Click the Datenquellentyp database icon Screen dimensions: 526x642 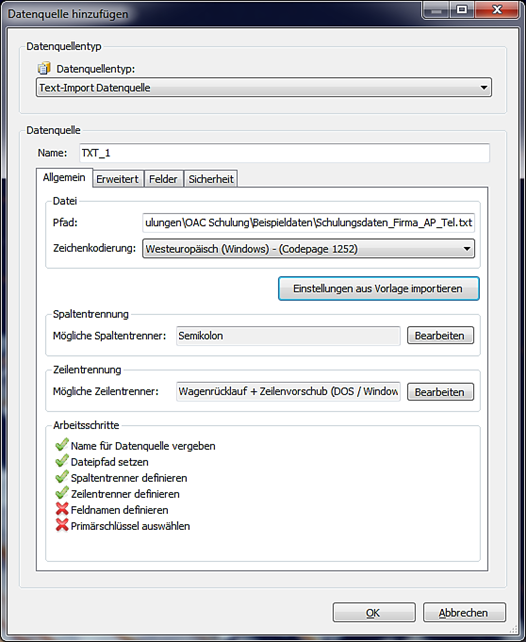point(44,68)
